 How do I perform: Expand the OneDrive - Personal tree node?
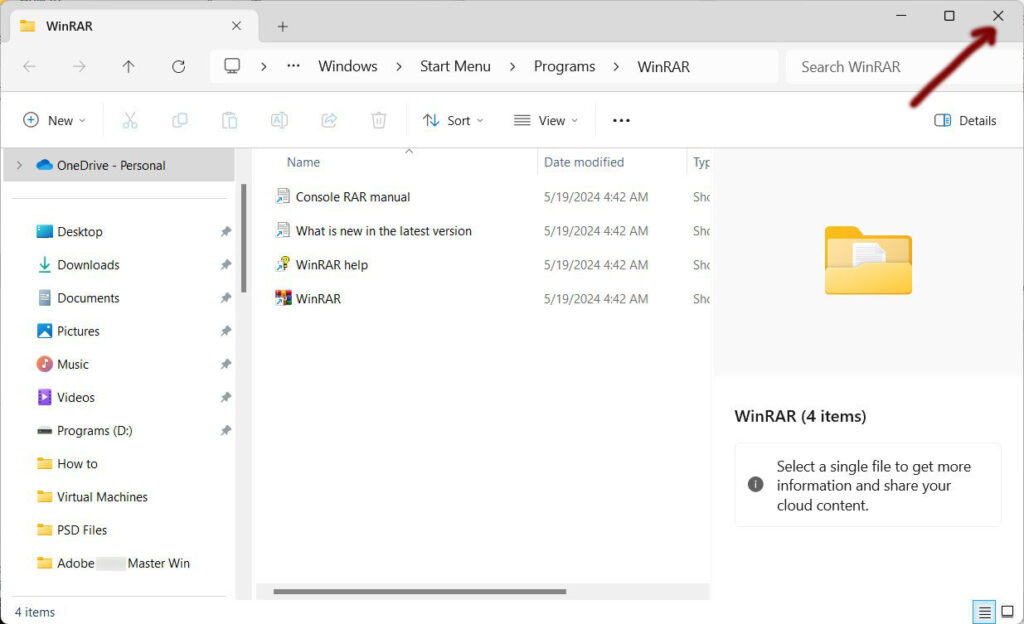(x=19, y=166)
